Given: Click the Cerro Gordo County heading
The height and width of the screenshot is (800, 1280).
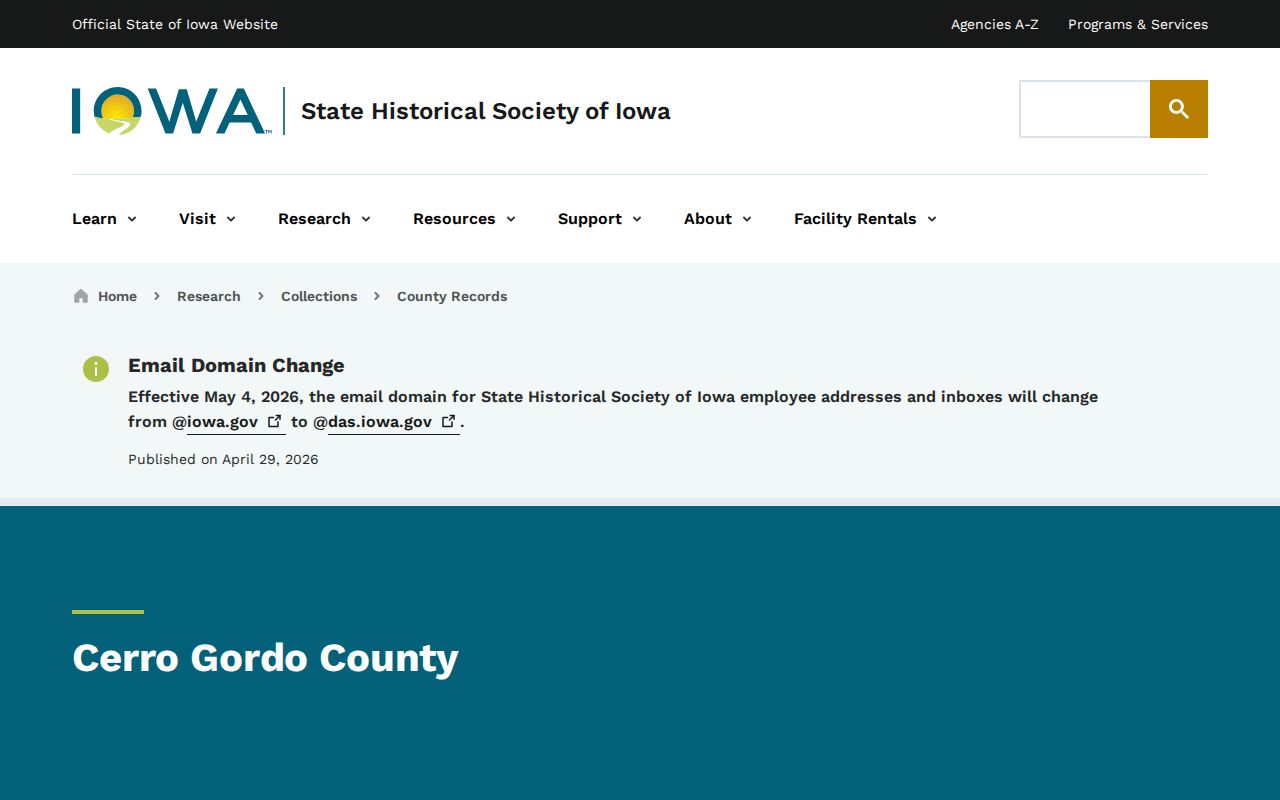Looking at the screenshot, I should 265,658.
